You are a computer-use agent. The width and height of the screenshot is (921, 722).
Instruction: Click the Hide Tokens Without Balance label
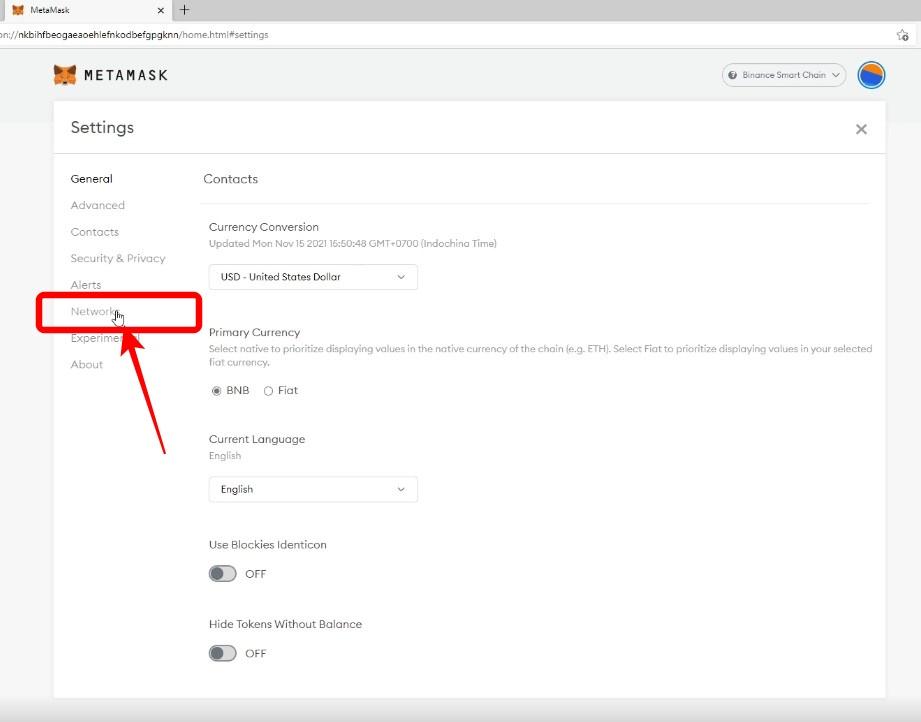285,624
